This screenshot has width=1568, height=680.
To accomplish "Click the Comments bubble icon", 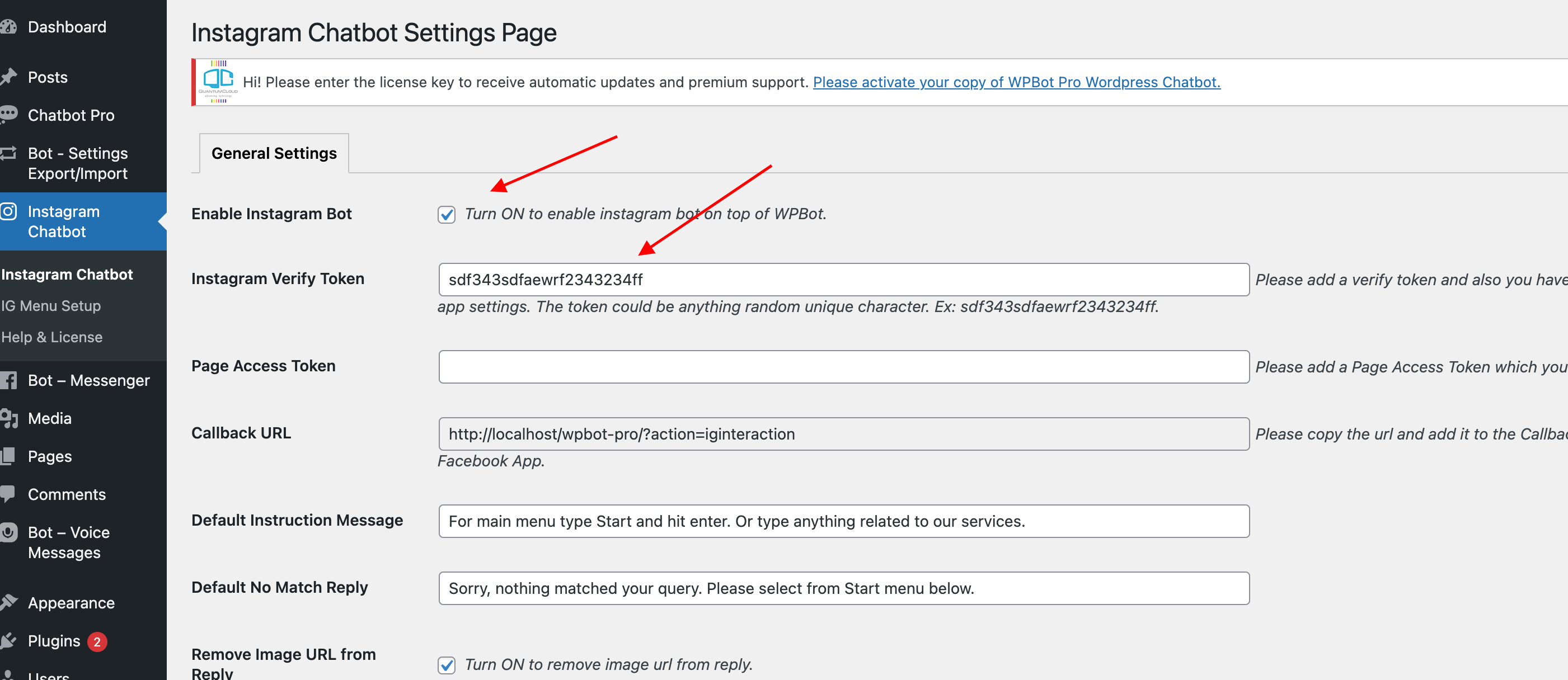I will point(8,494).
